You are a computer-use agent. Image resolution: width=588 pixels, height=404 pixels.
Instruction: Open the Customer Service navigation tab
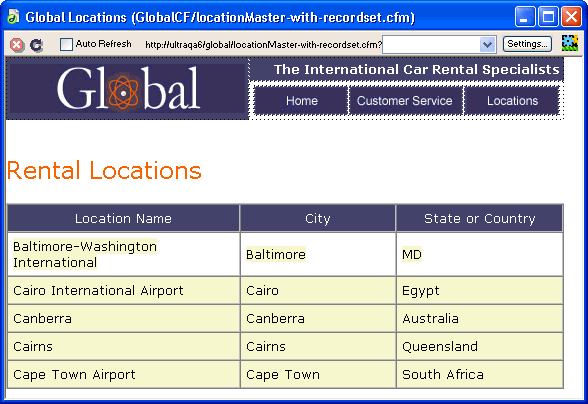[x=405, y=101]
